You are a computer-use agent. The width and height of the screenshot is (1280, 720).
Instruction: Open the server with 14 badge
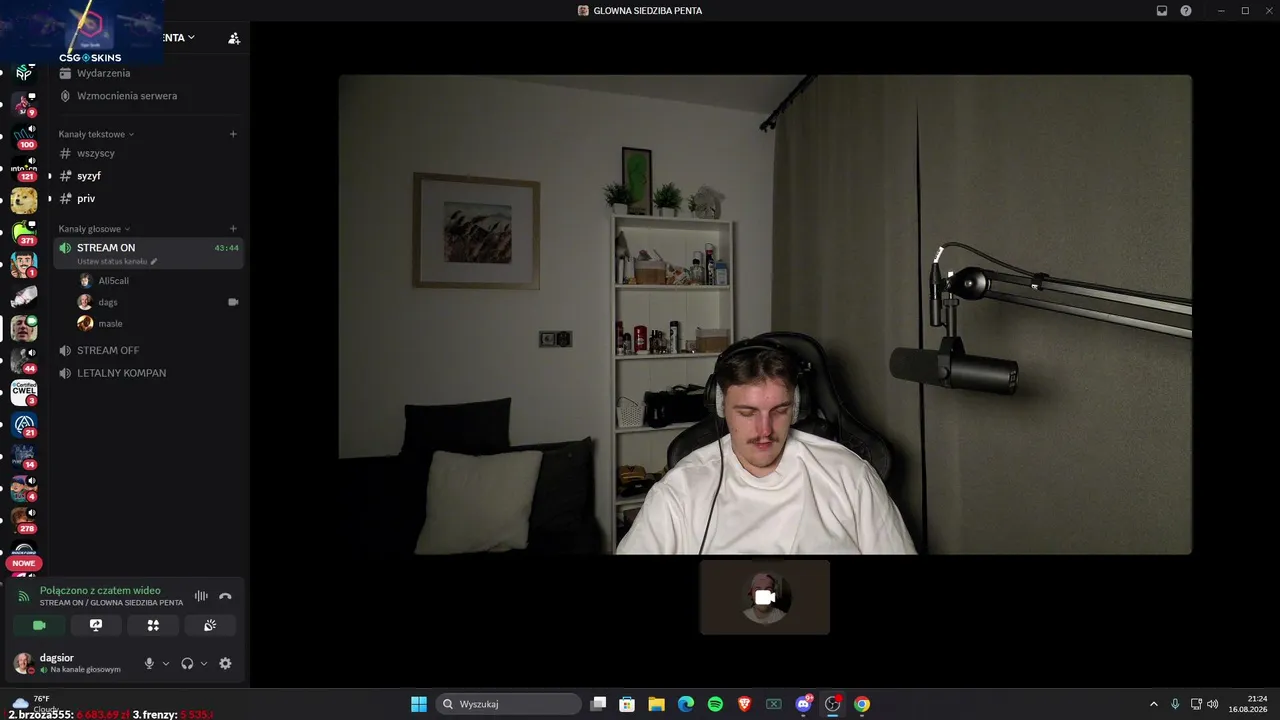click(x=24, y=457)
